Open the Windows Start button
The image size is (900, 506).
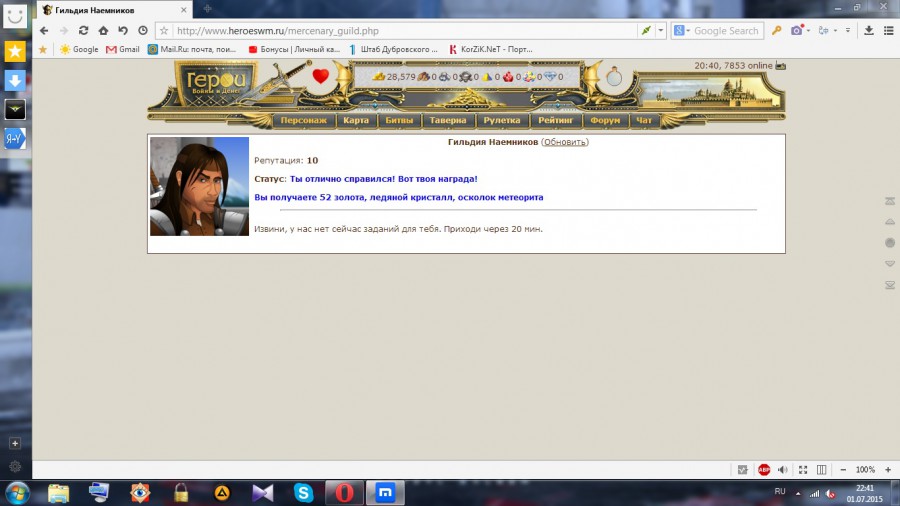point(17,493)
